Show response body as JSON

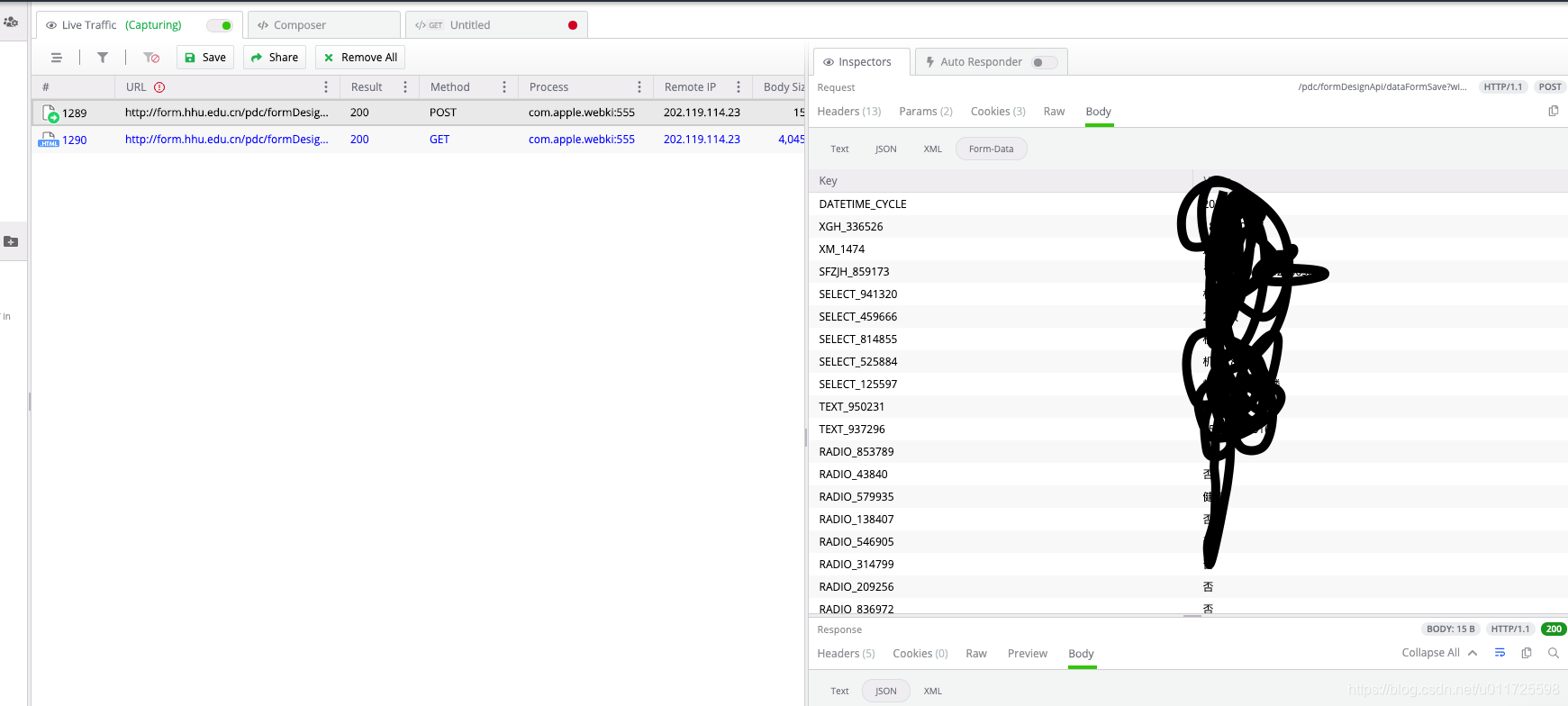pos(886,692)
